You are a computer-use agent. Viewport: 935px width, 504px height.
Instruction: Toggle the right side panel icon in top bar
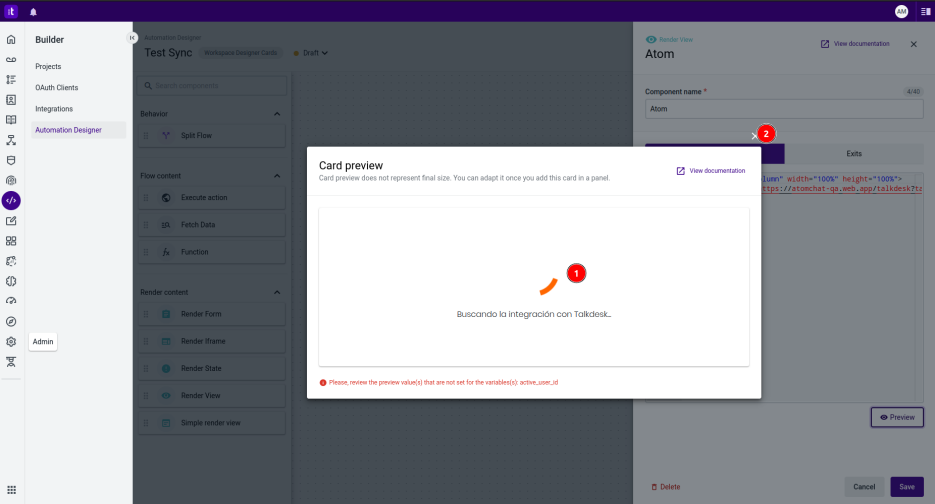click(x=924, y=11)
